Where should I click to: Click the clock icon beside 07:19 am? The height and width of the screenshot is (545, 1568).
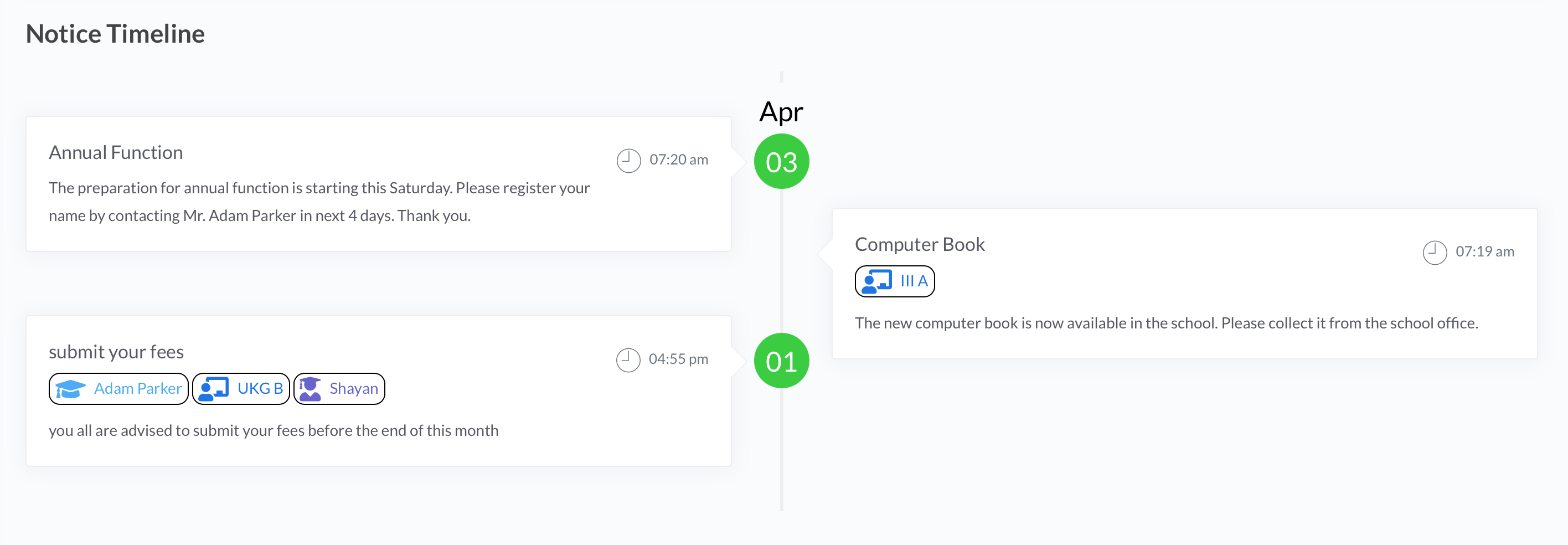(1434, 253)
